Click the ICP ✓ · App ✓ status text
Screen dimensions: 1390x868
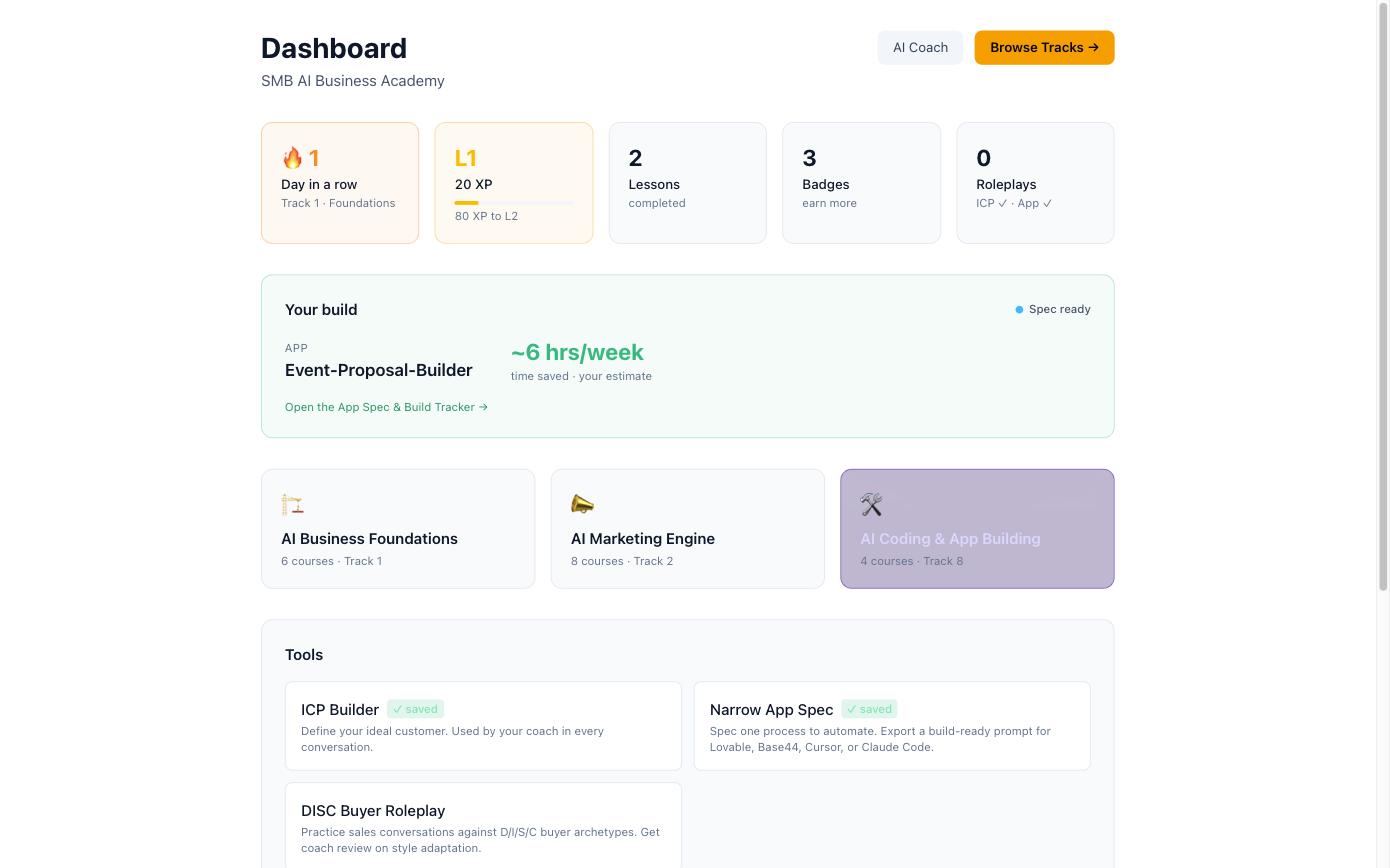tap(1014, 203)
